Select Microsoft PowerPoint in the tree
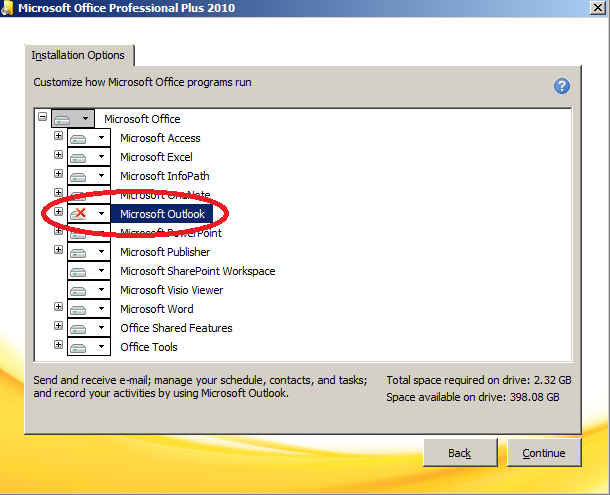The width and height of the screenshot is (610, 495). (171, 233)
